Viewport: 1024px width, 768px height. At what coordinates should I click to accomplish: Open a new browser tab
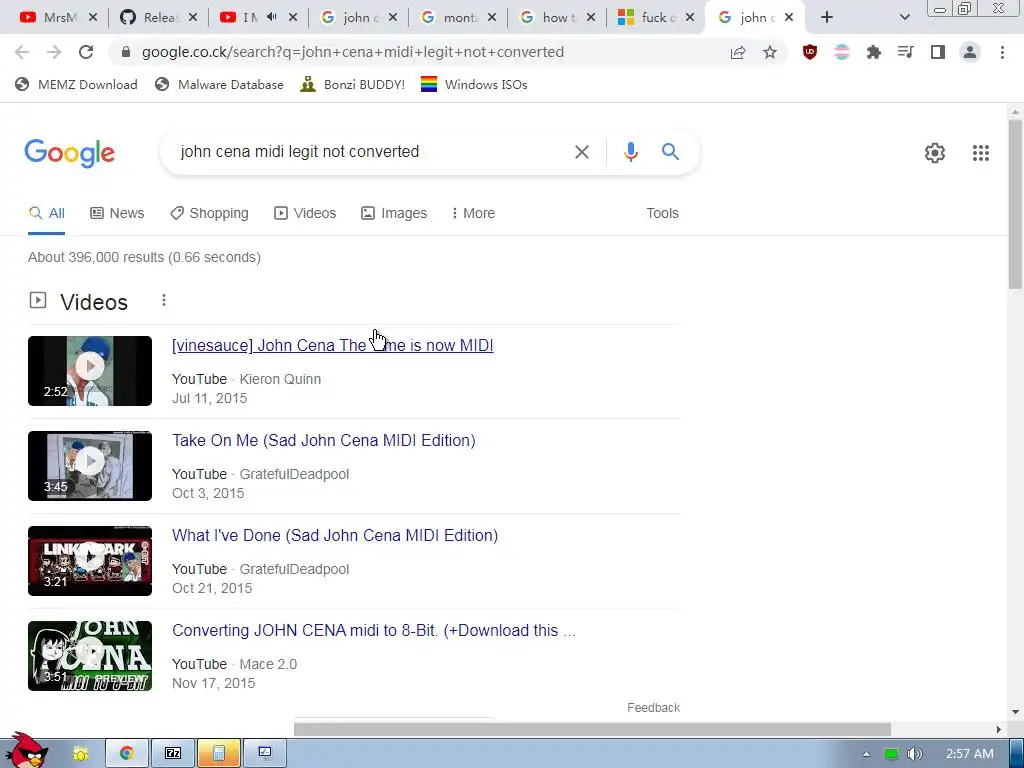point(827,18)
